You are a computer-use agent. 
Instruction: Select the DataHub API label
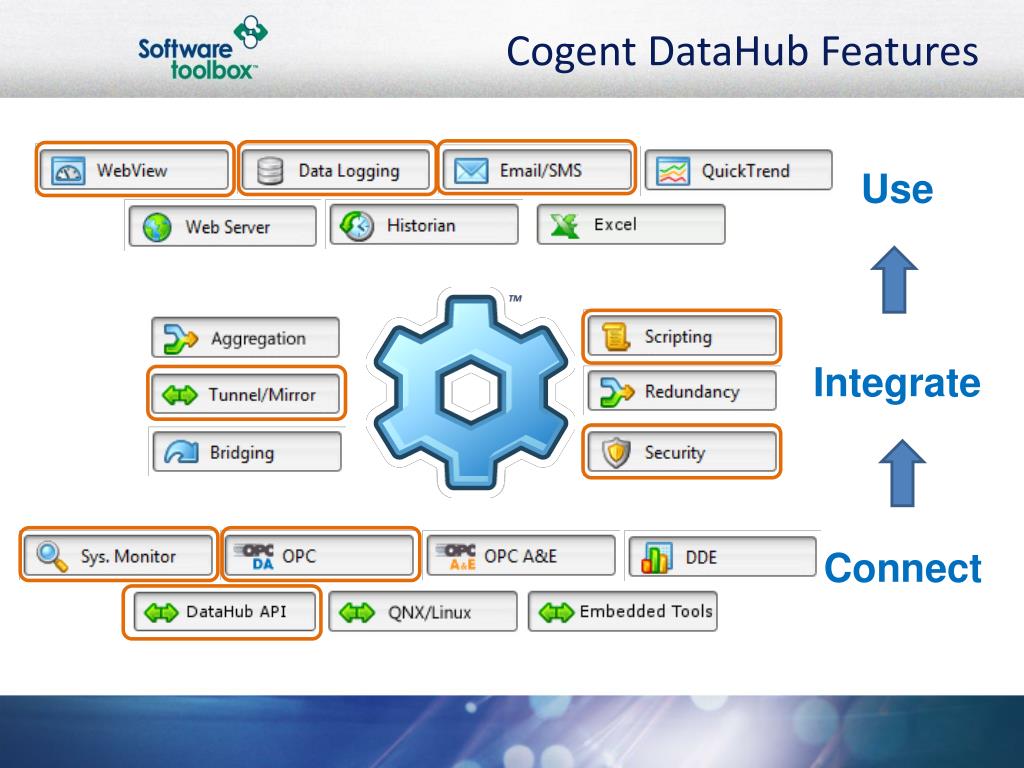coord(236,612)
